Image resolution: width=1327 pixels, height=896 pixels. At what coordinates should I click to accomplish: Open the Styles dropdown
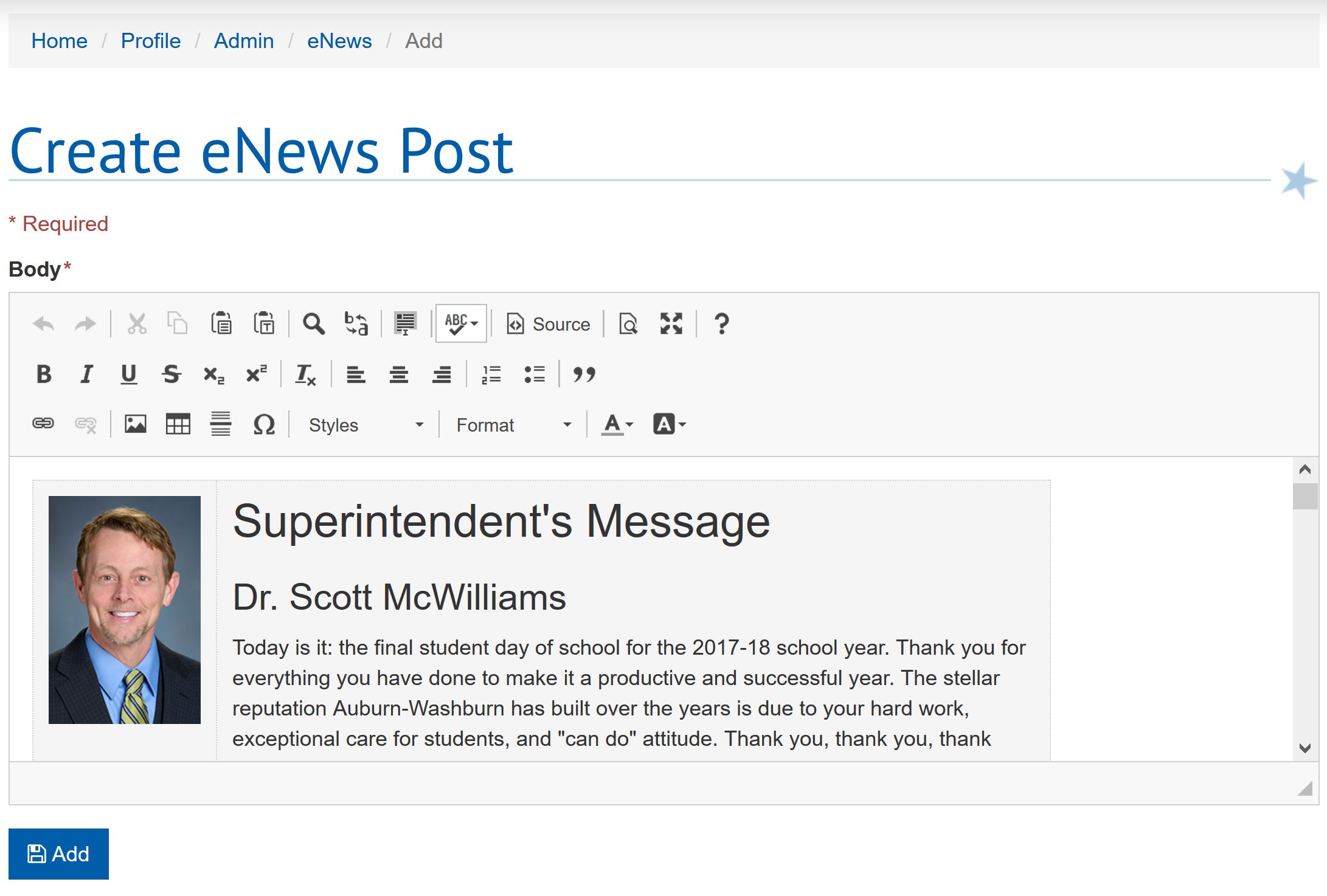click(x=365, y=425)
